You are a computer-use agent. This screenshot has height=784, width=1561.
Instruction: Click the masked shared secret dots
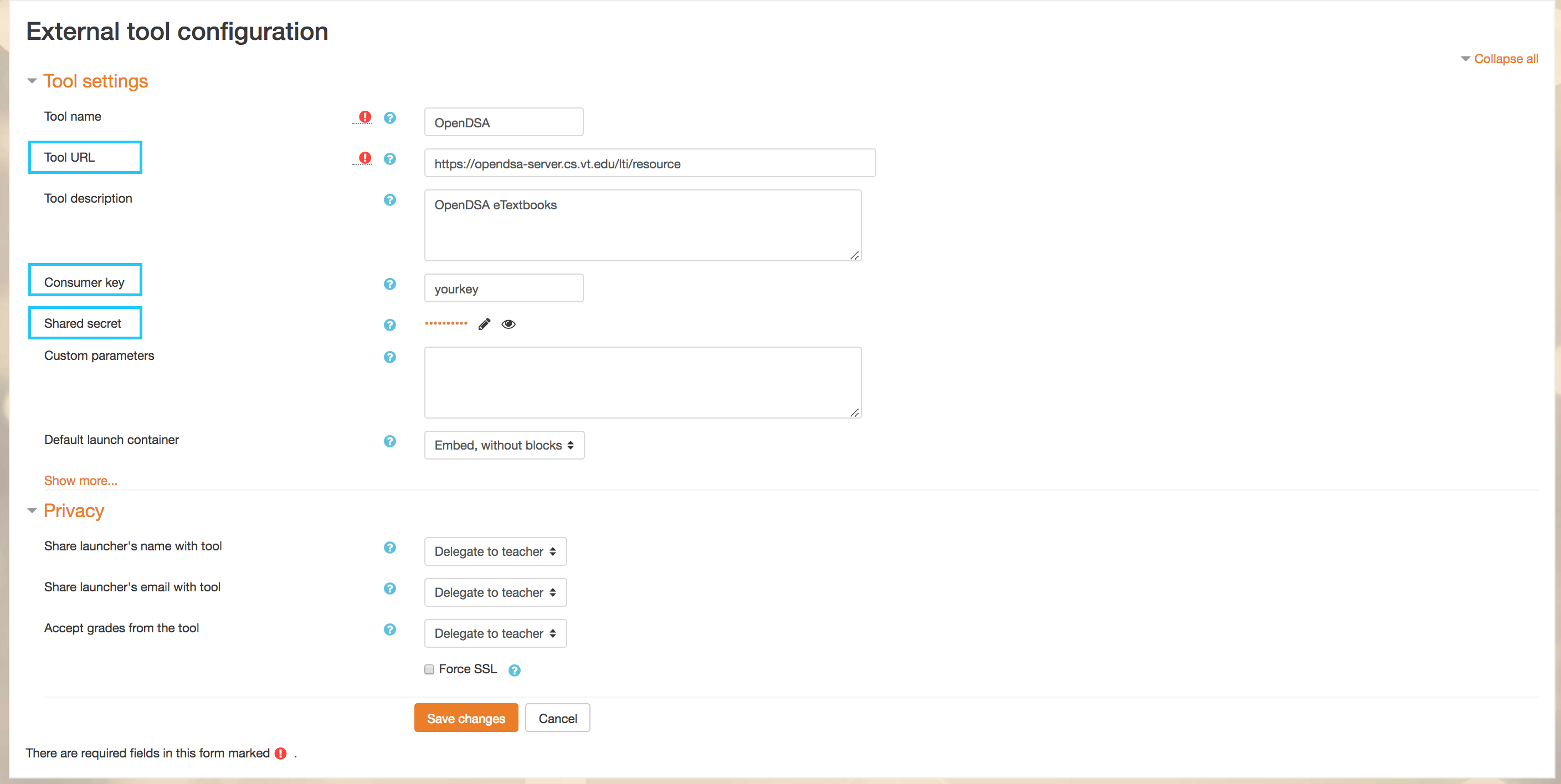point(446,323)
